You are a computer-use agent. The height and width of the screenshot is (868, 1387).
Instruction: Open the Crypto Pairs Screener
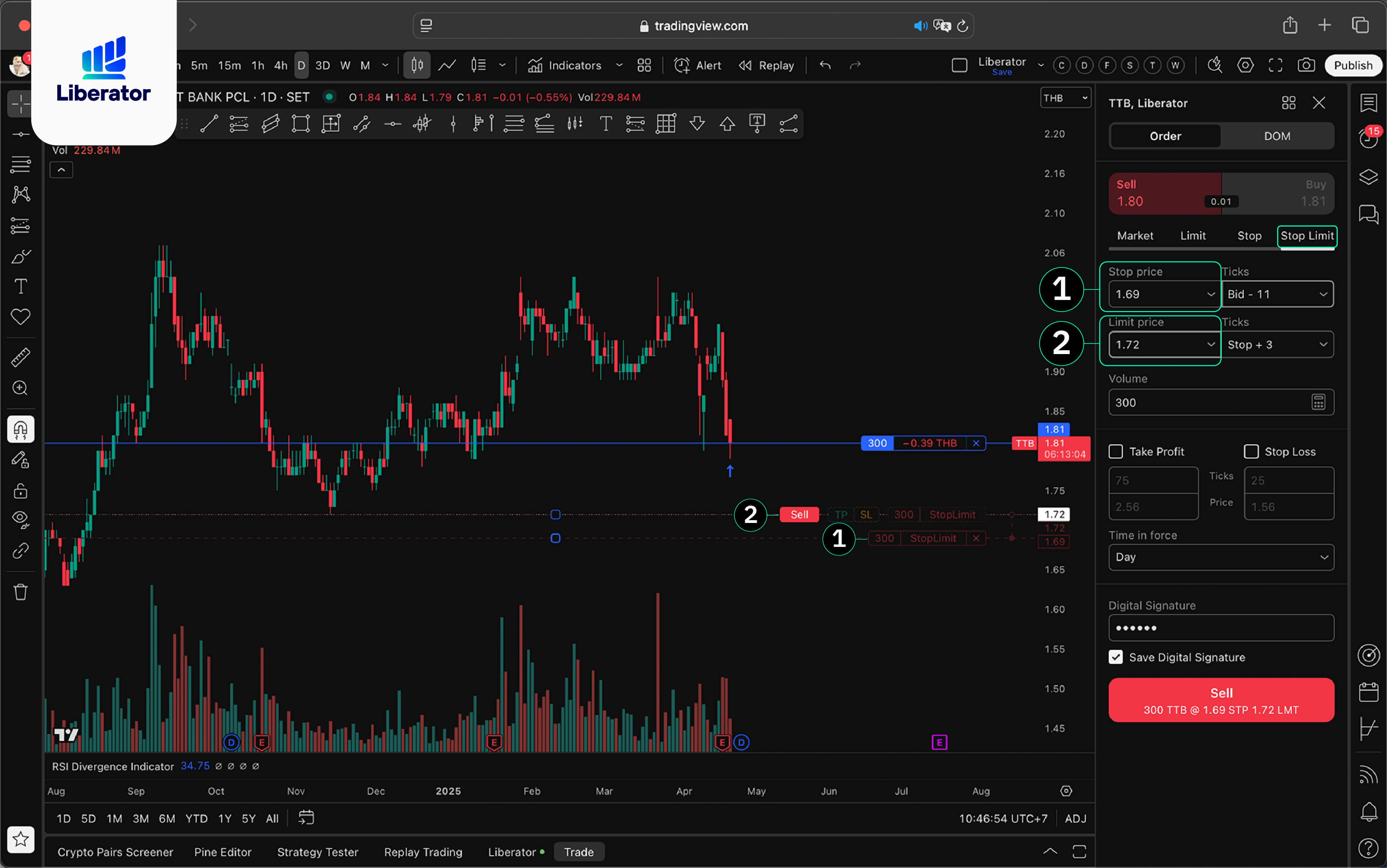coord(115,852)
